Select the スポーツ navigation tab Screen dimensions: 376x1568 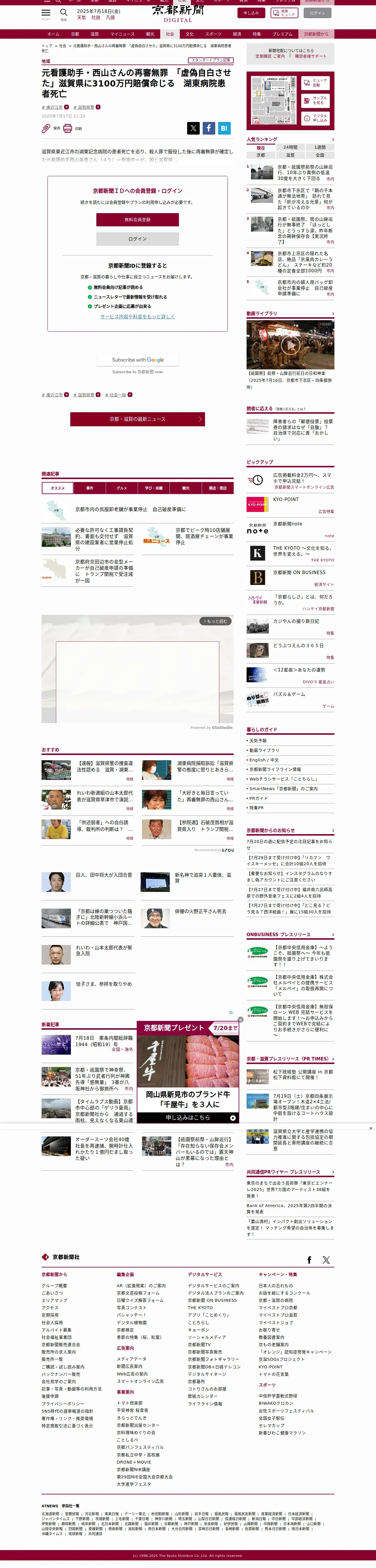(x=213, y=34)
